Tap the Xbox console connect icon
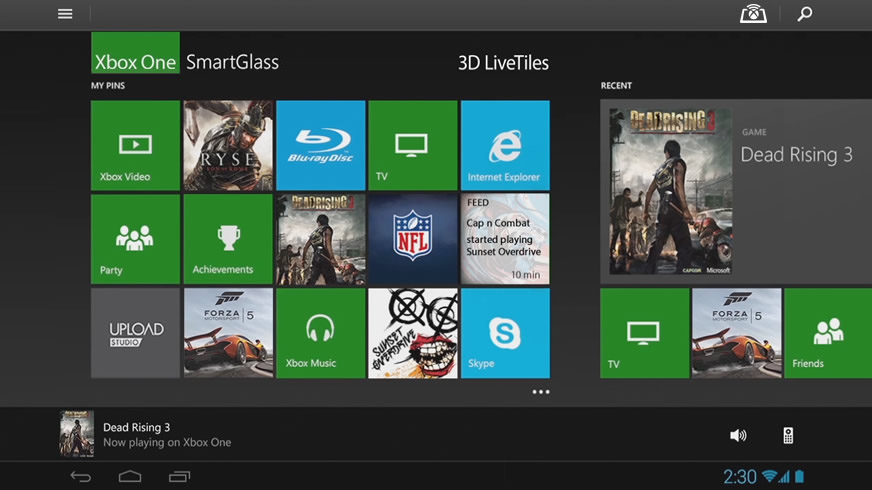Viewport: 872px width, 490px height. [x=753, y=13]
